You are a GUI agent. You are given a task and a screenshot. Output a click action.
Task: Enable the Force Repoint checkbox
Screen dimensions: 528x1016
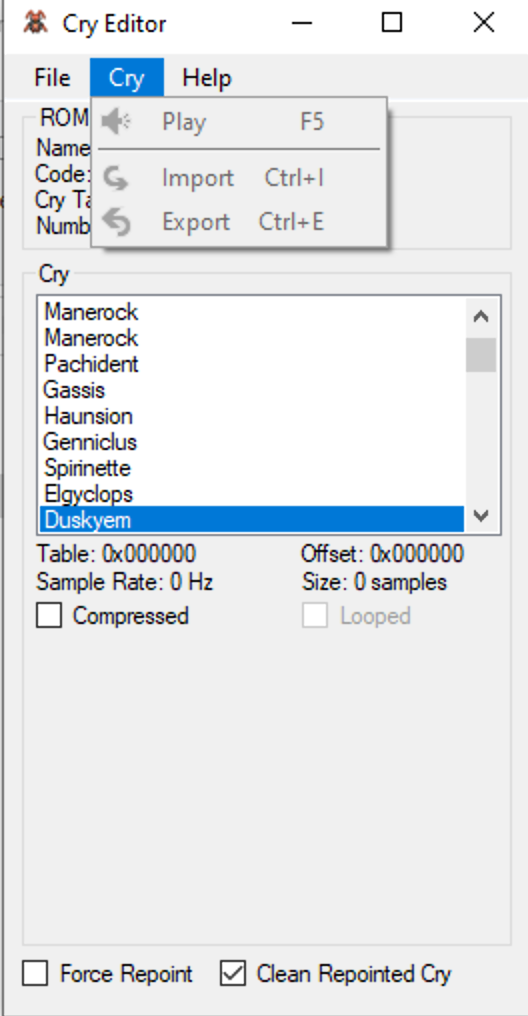pos(35,973)
